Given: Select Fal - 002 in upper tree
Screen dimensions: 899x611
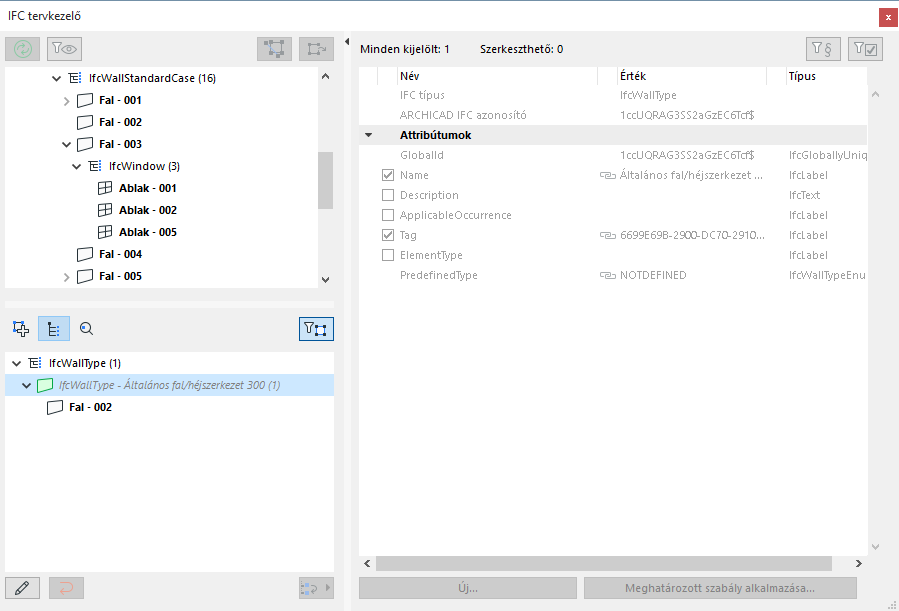Looking at the screenshot, I should (x=120, y=122).
